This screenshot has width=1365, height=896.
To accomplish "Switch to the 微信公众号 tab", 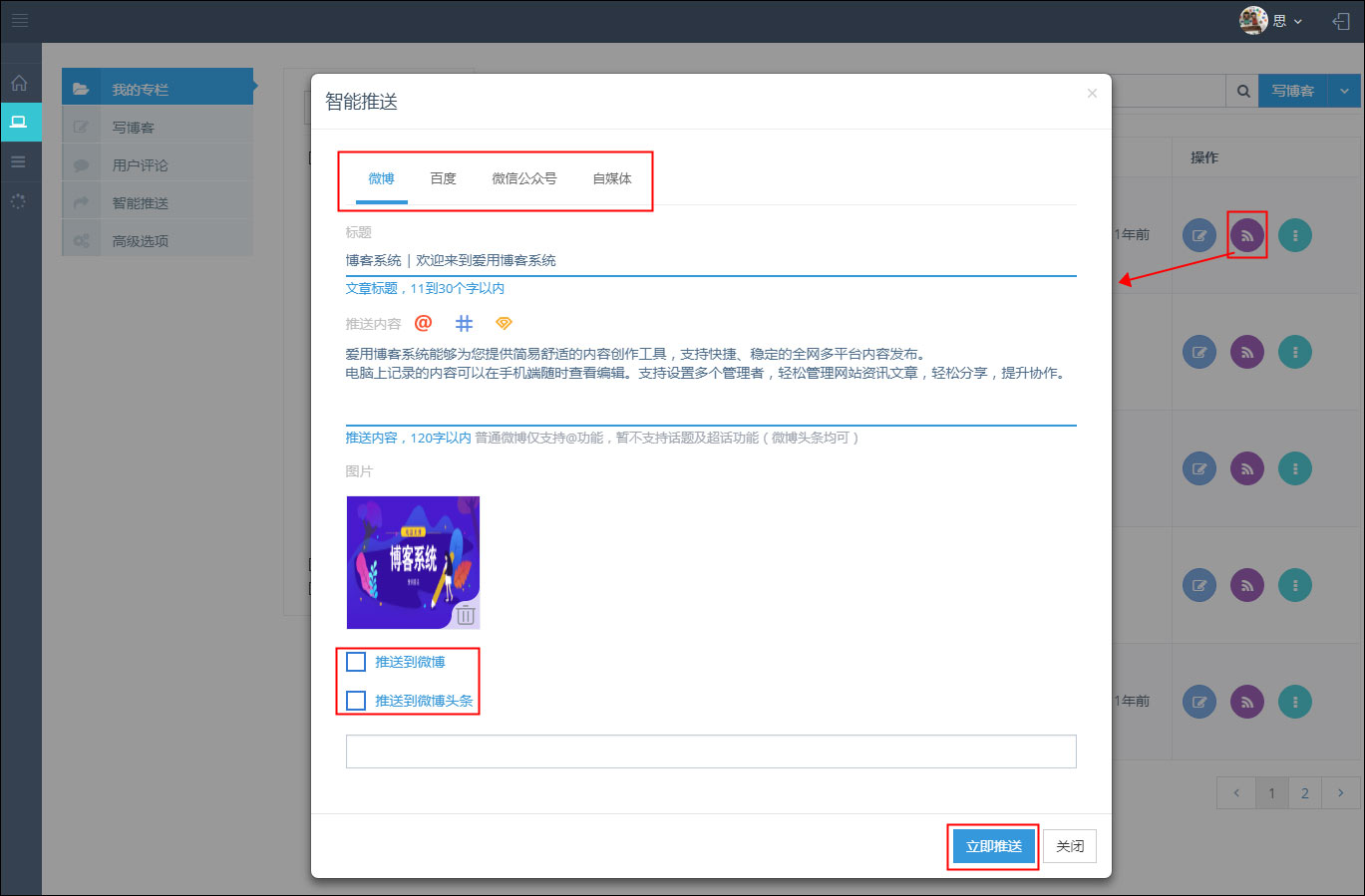I will coord(524,178).
